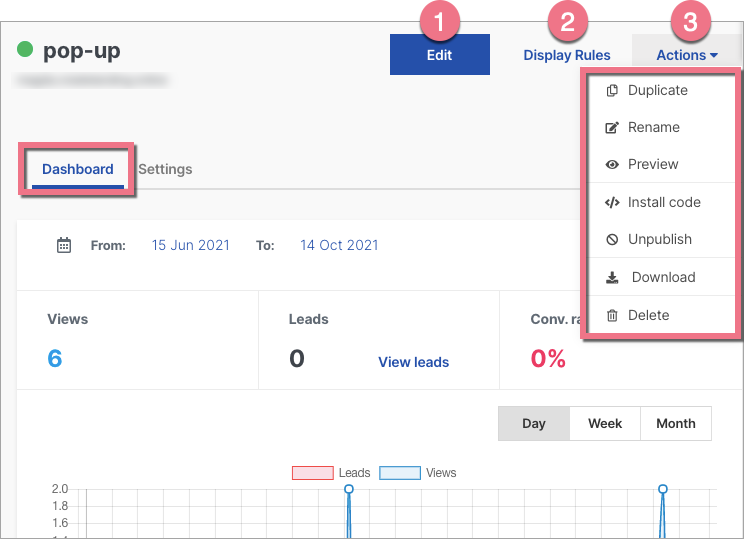Open the Dashboard tab
This screenshot has width=744, height=539.
(x=78, y=169)
